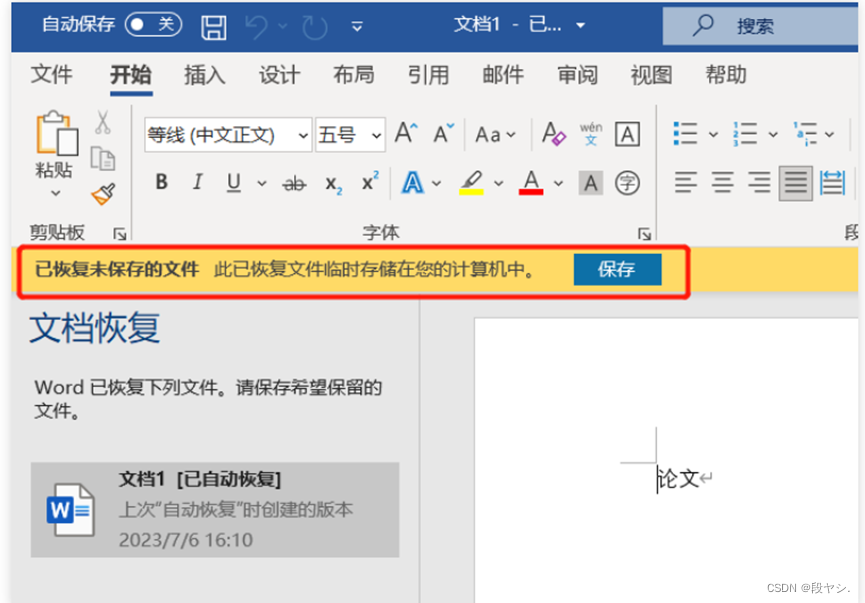This screenshot has height=603, width=865.
Task: Click the Decrease Font Size icon
Action: [x=444, y=133]
